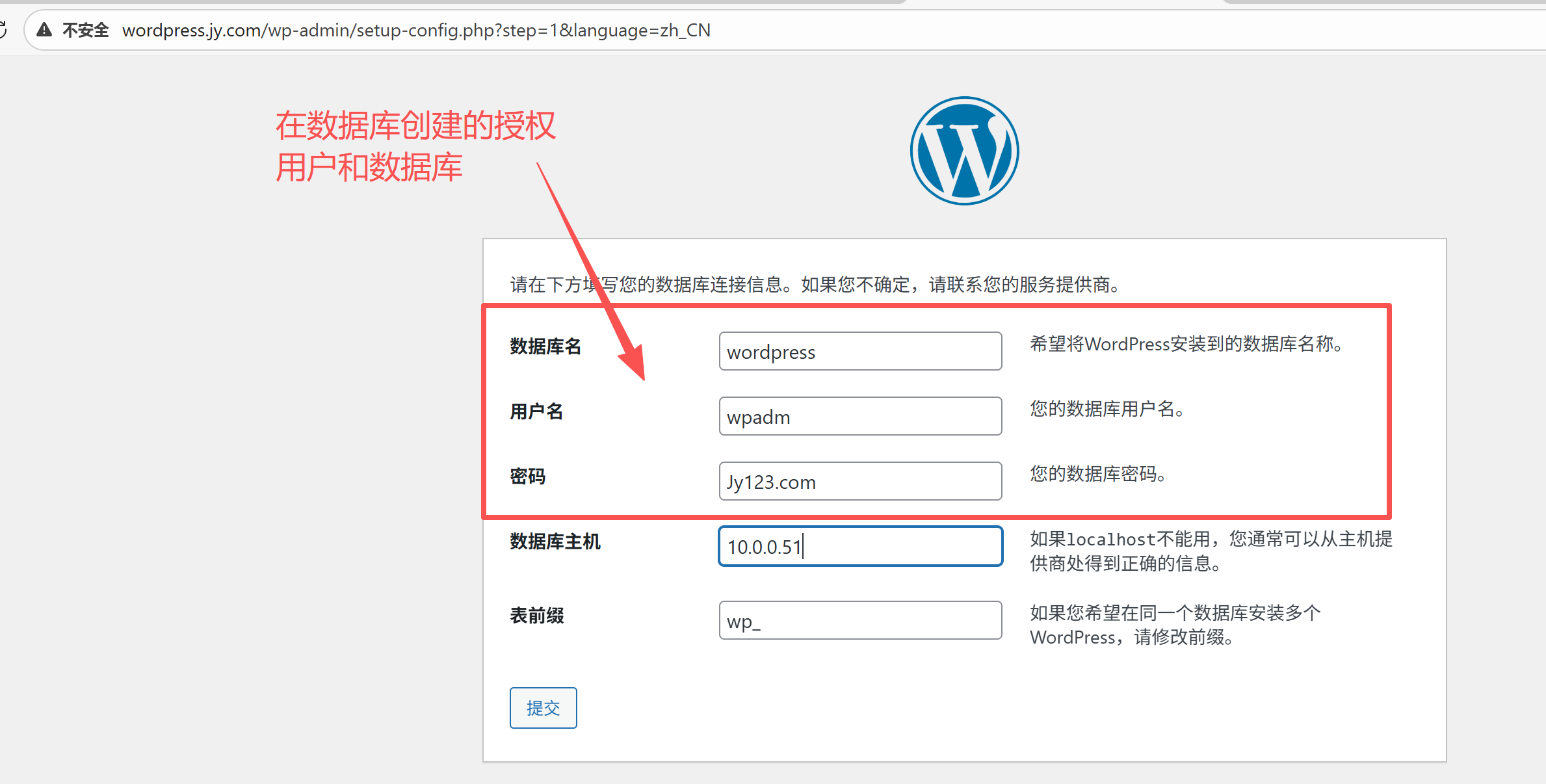Click the browser reload icon

click(x=3, y=30)
